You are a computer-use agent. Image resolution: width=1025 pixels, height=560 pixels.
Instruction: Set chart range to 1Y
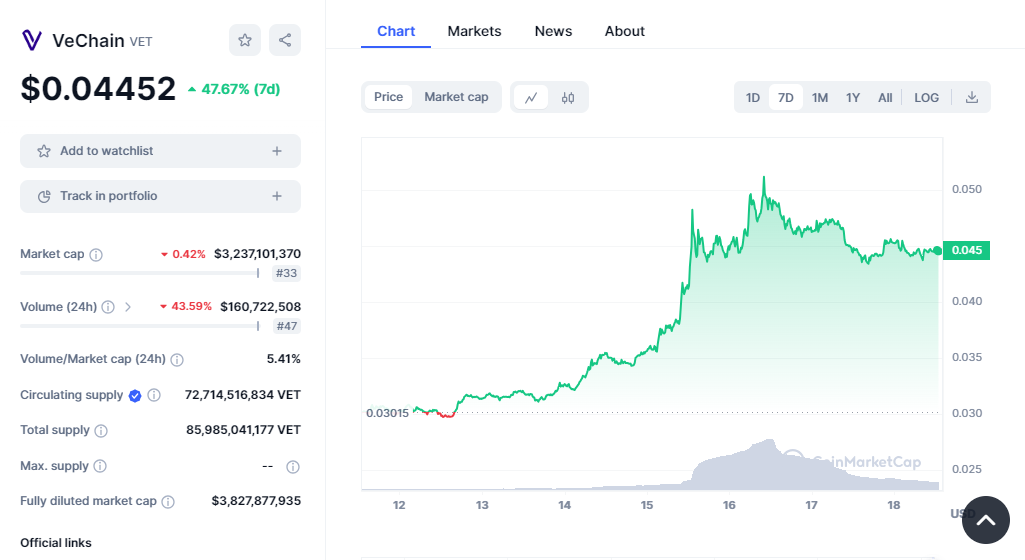pos(852,97)
